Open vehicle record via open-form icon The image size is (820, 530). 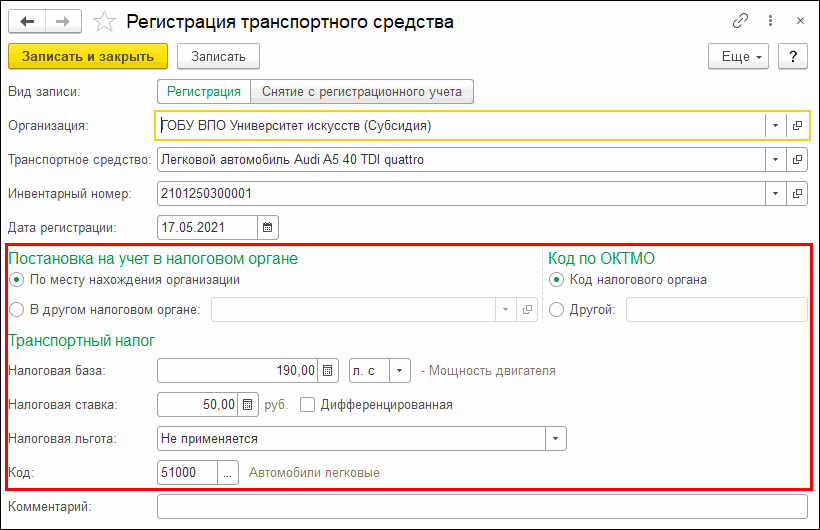click(x=797, y=159)
